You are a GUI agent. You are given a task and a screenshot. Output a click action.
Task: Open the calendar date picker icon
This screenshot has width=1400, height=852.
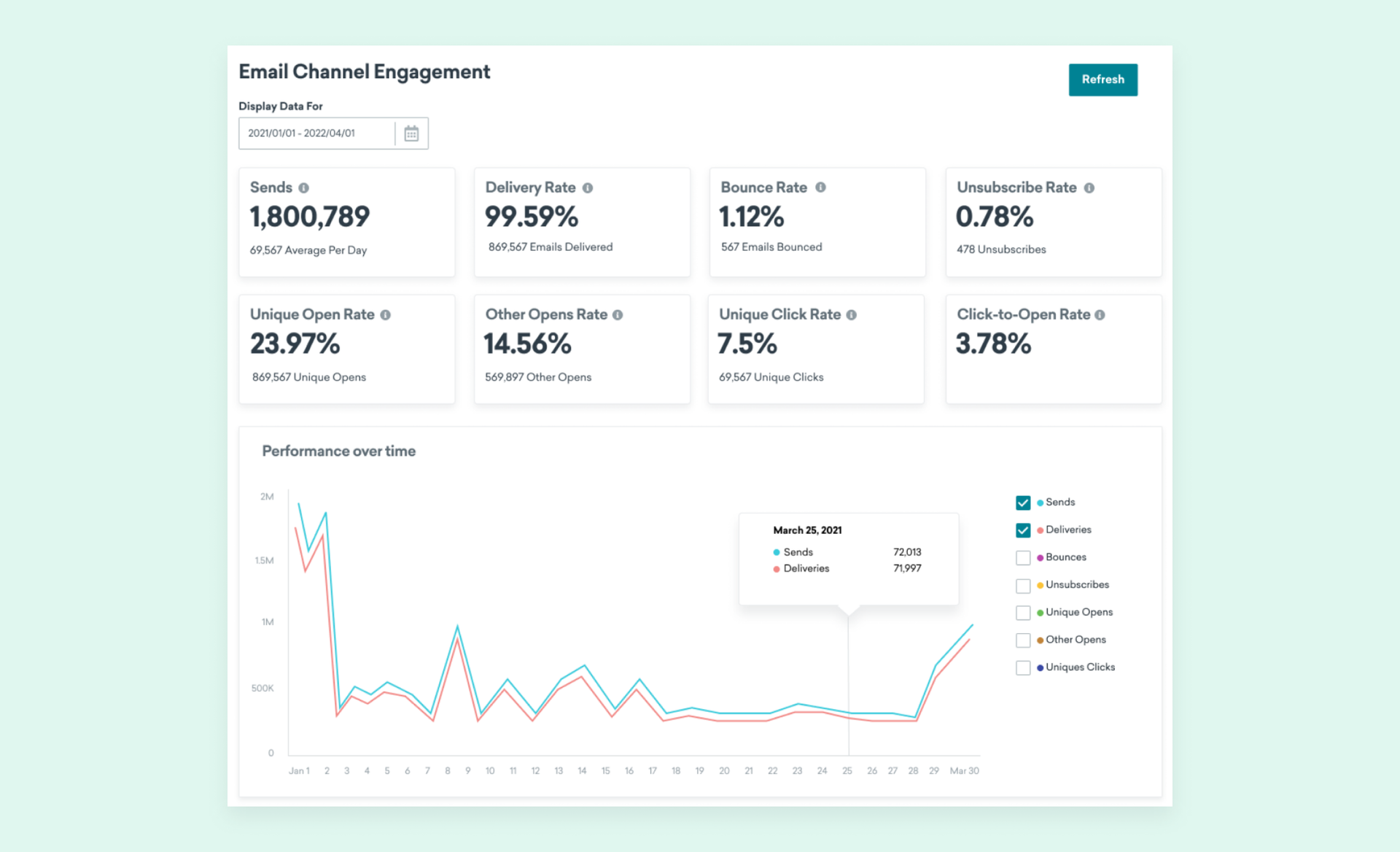411,133
